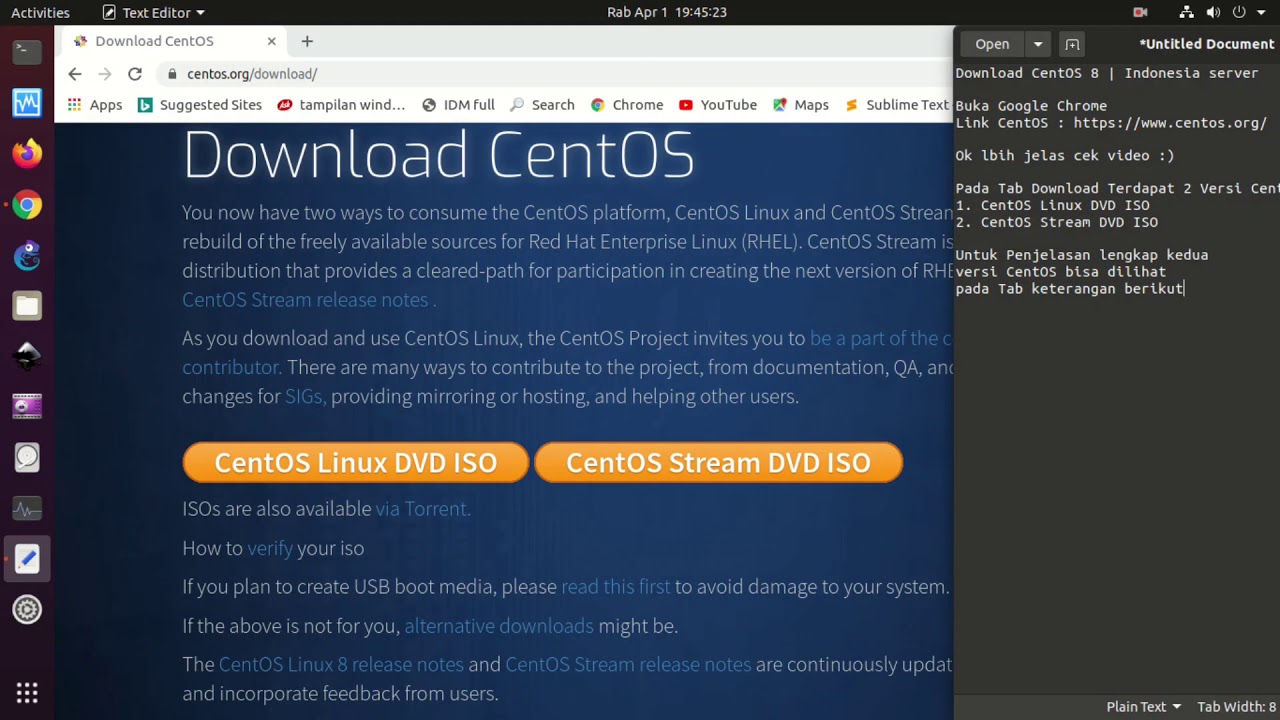The image size is (1280, 720).
Task: Click text 'pada Tab keterangan berikut'
Action: pyautogui.click(x=1069, y=288)
